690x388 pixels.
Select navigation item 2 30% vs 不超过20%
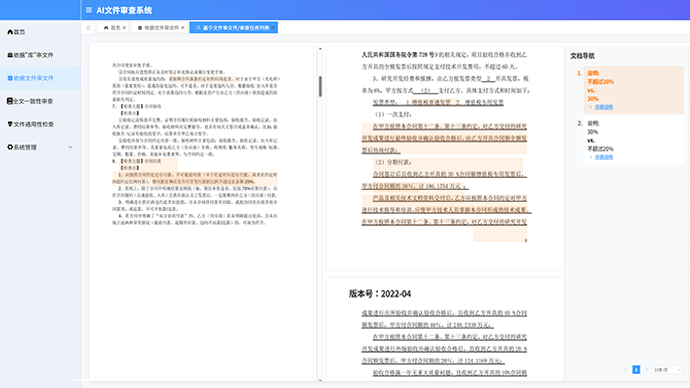[x=633, y=140]
